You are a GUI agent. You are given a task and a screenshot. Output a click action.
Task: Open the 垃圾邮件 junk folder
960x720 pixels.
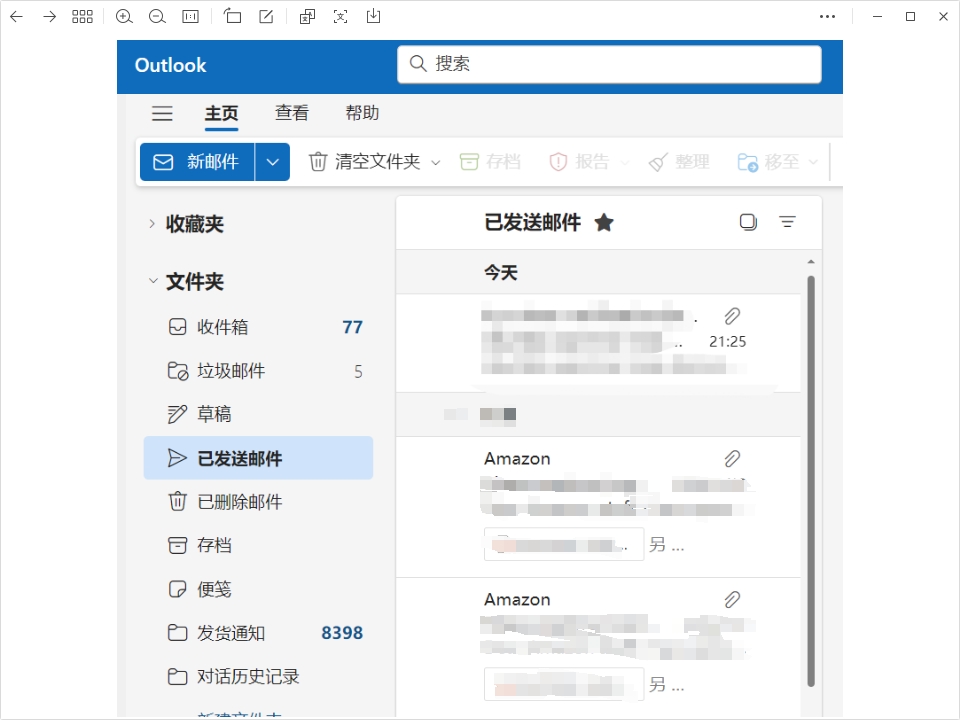coord(258,371)
